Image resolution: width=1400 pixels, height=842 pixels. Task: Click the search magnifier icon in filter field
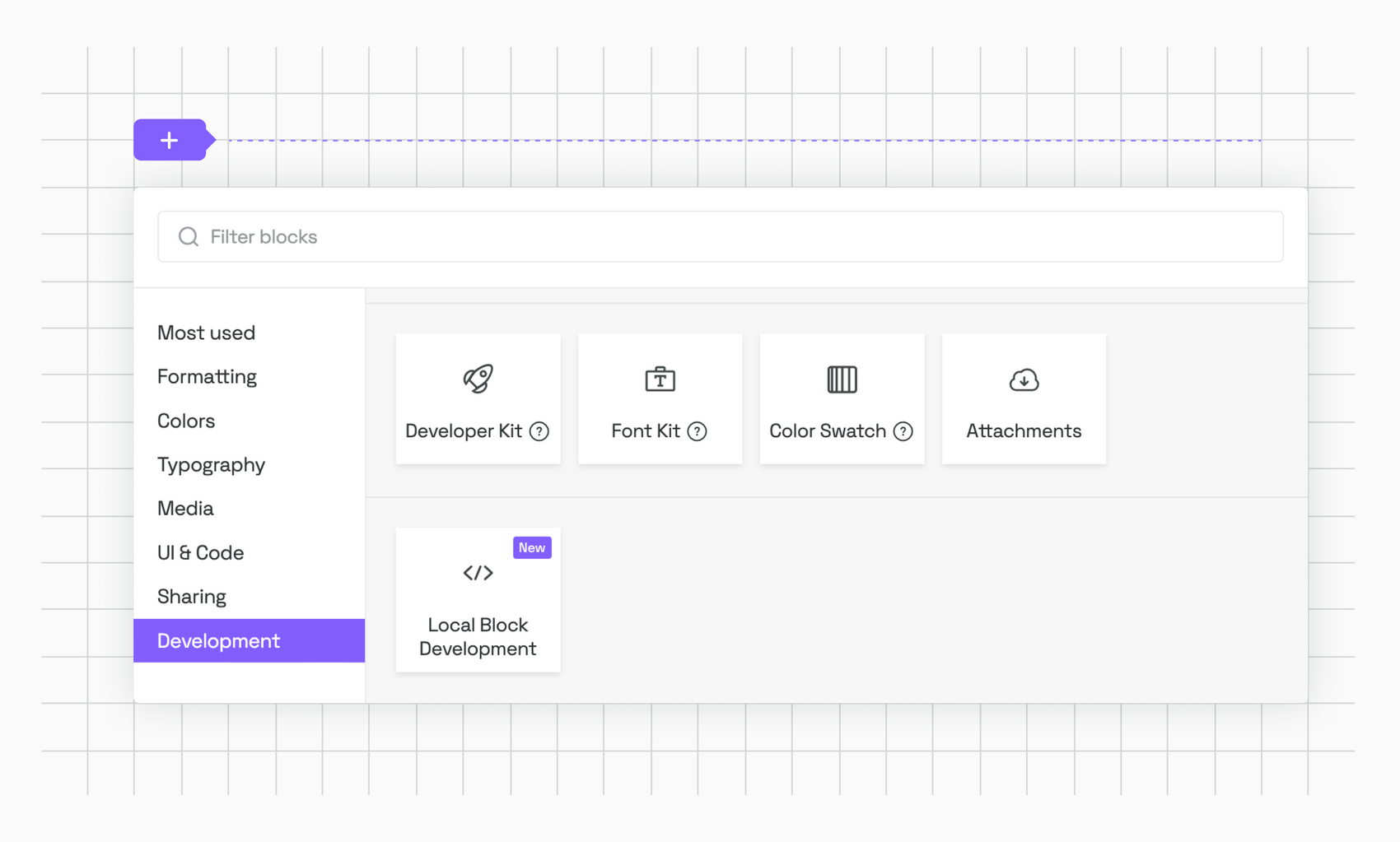(x=188, y=236)
